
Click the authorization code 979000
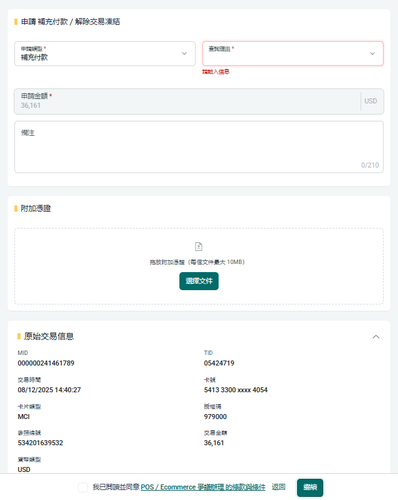pyautogui.click(x=215, y=417)
